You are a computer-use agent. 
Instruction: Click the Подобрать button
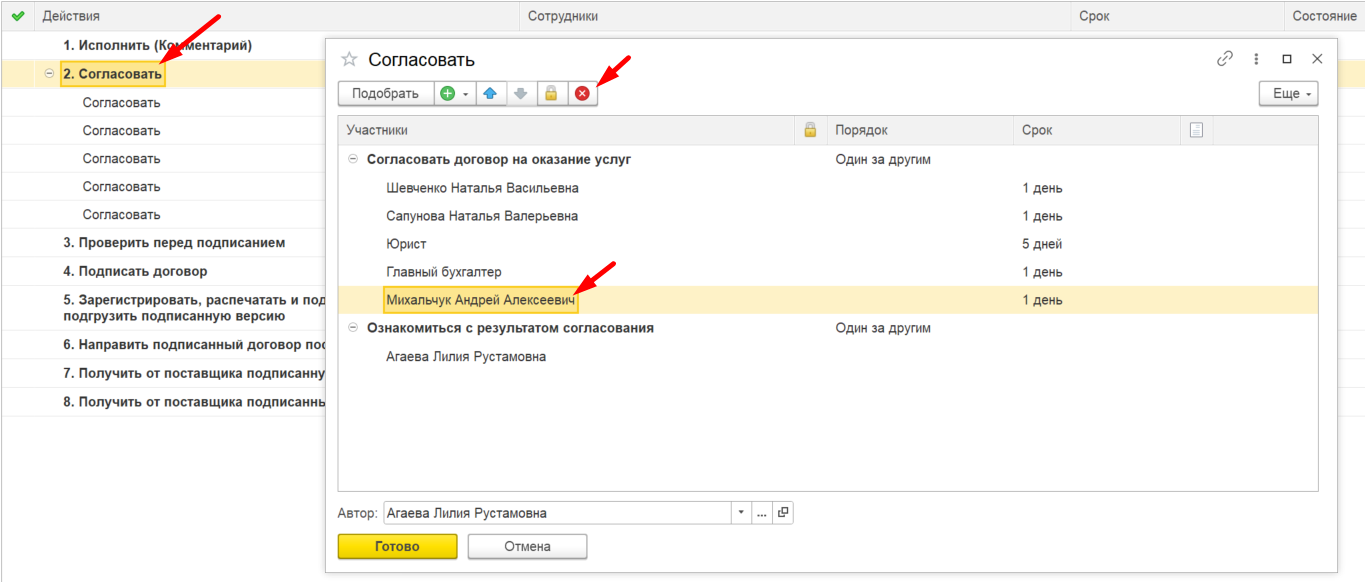[x=386, y=93]
